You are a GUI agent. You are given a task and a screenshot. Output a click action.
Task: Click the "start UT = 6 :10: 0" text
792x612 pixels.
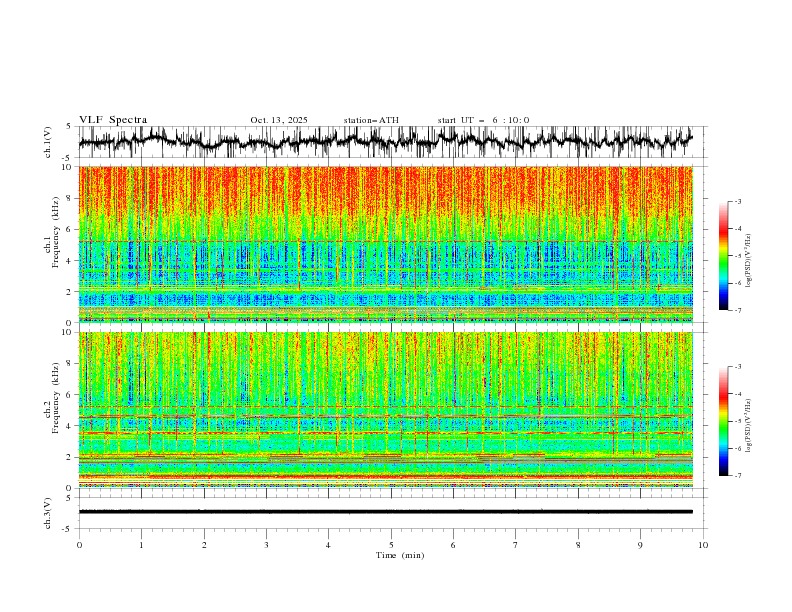click(483, 120)
